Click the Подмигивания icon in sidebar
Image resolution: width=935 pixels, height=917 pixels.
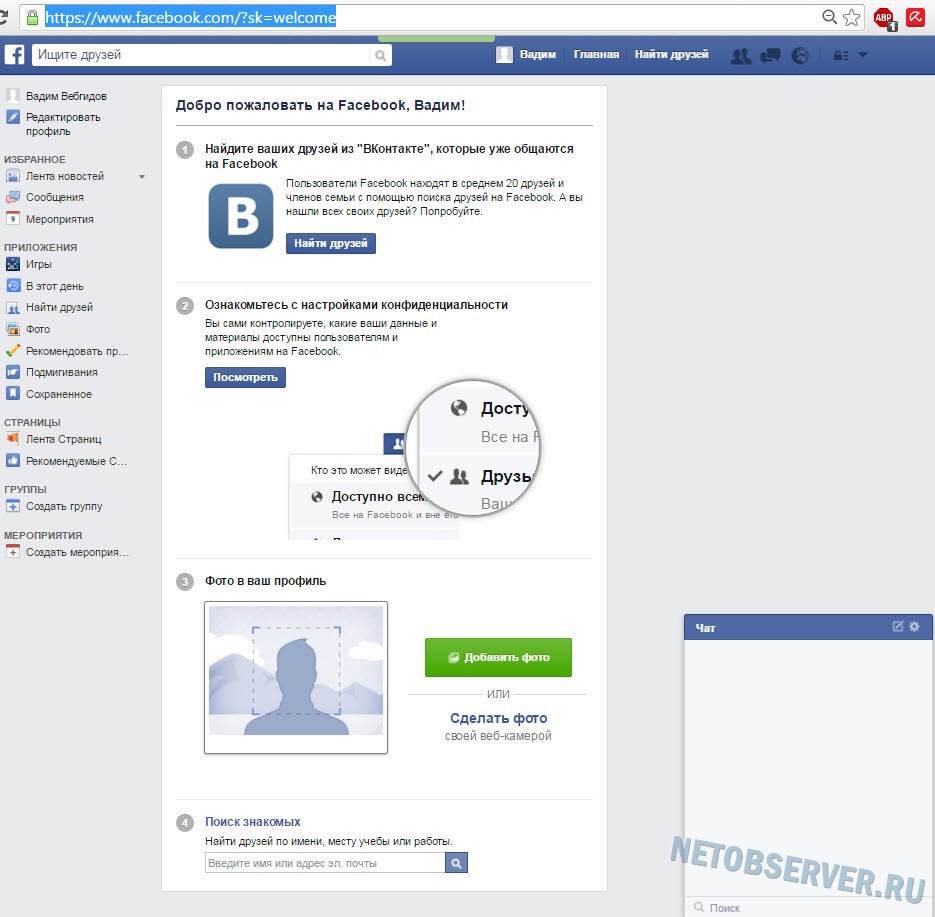coord(13,373)
